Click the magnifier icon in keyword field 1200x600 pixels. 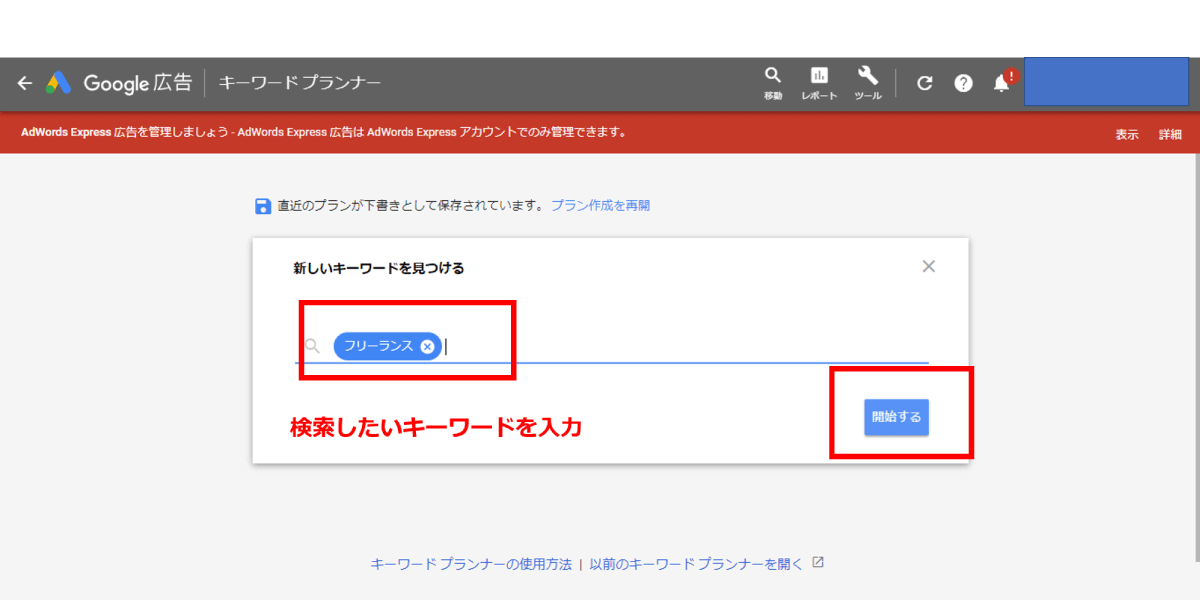click(x=312, y=346)
